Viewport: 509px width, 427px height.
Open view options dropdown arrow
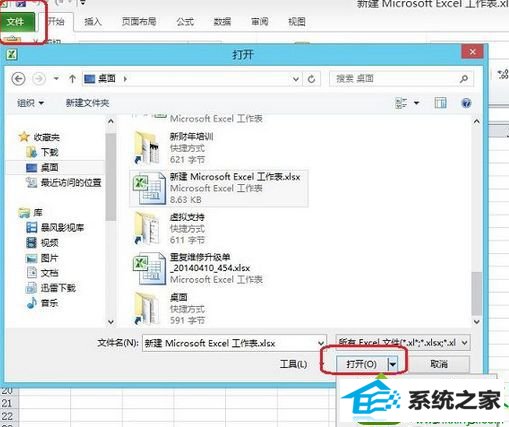point(416,103)
